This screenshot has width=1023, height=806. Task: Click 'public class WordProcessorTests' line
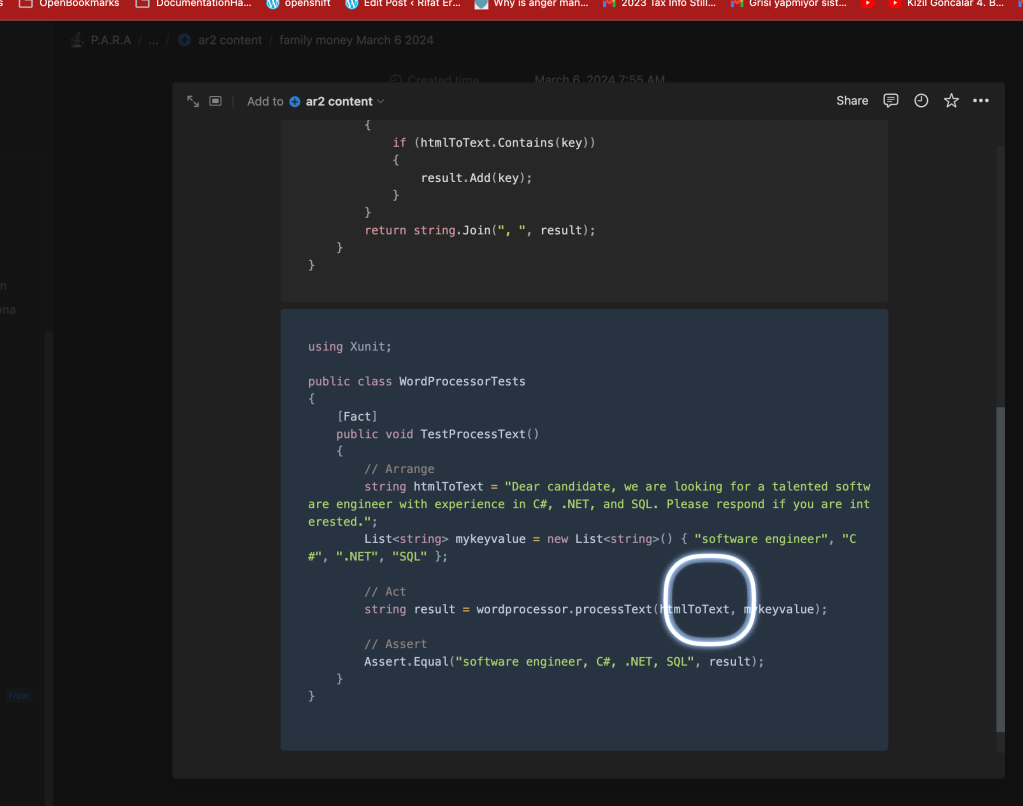(416, 382)
